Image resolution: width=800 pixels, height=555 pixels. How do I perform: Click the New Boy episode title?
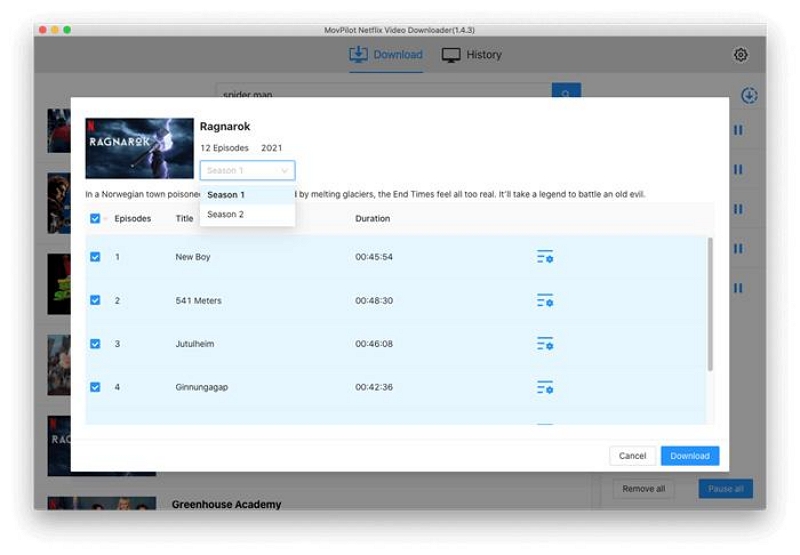click(x=193, y=257)
